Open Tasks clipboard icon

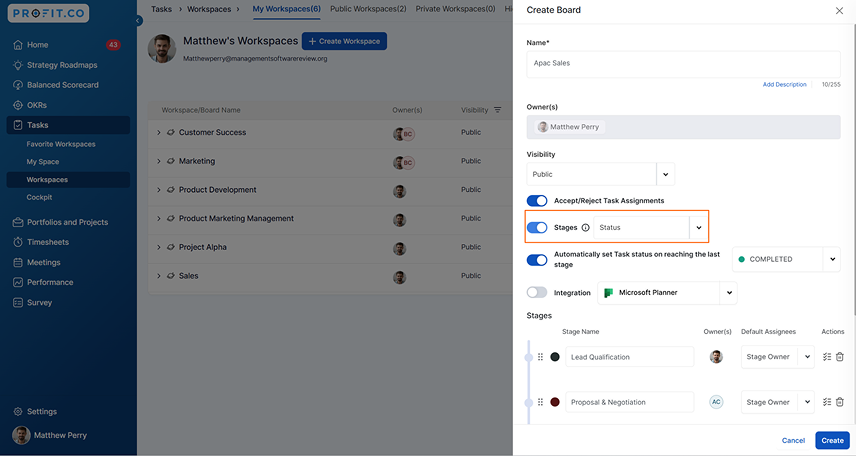pos(18,125)
